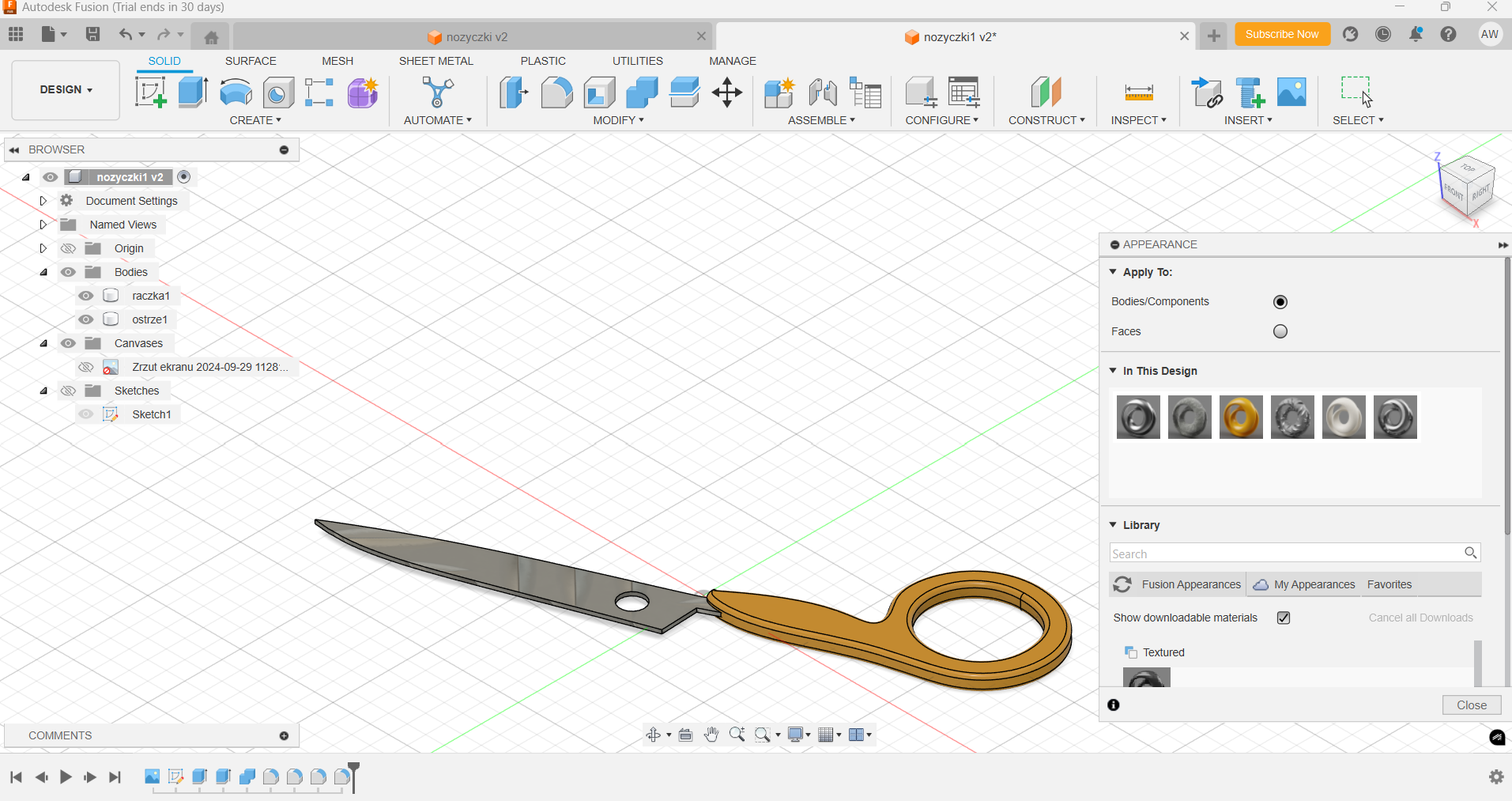Select the Create Sketch tool
Viewport: 1512px width, 801px height.
(x=150, y=93)
